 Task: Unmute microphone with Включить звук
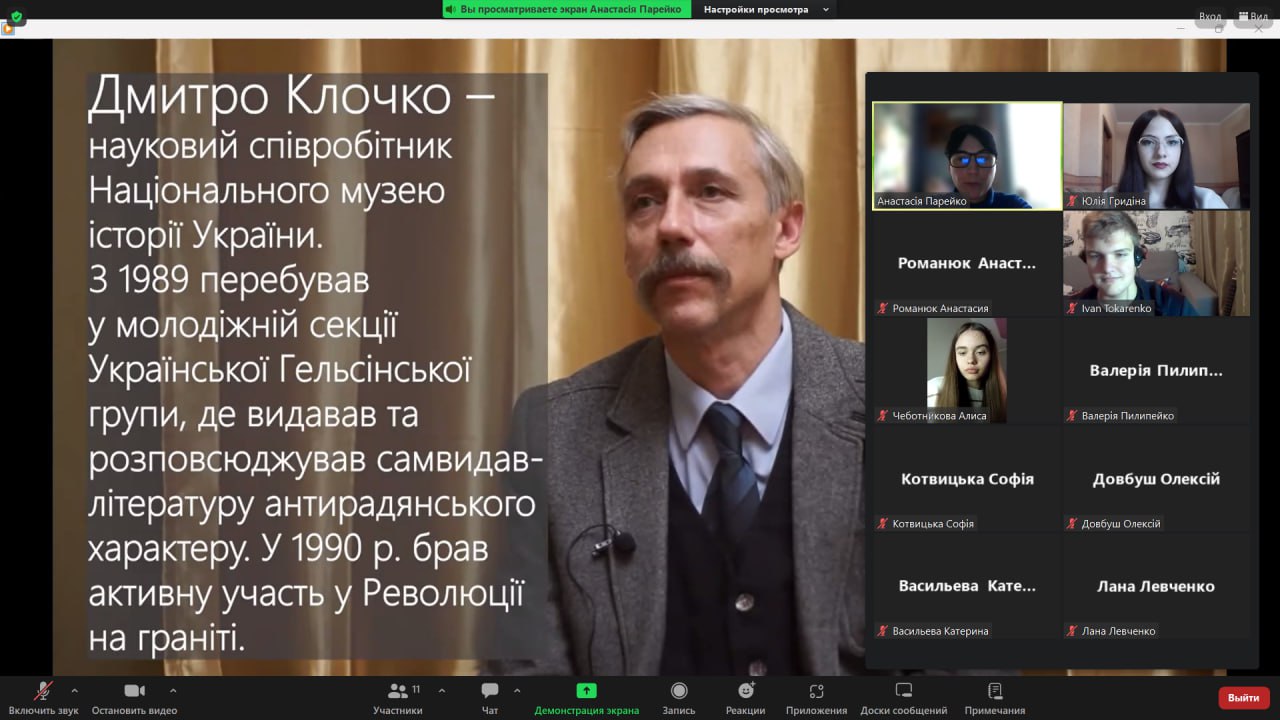pos(43,692)
